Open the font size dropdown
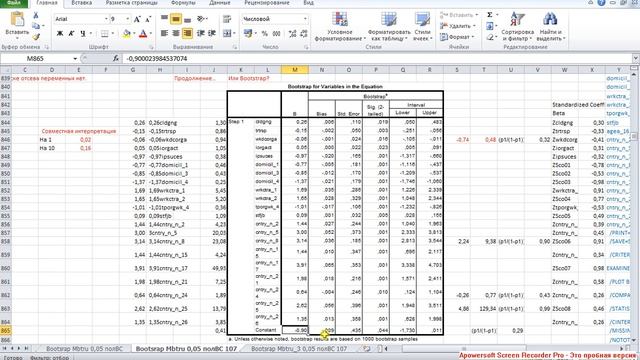The height and width of the screenshot is (360, 640). click(127, 19)
